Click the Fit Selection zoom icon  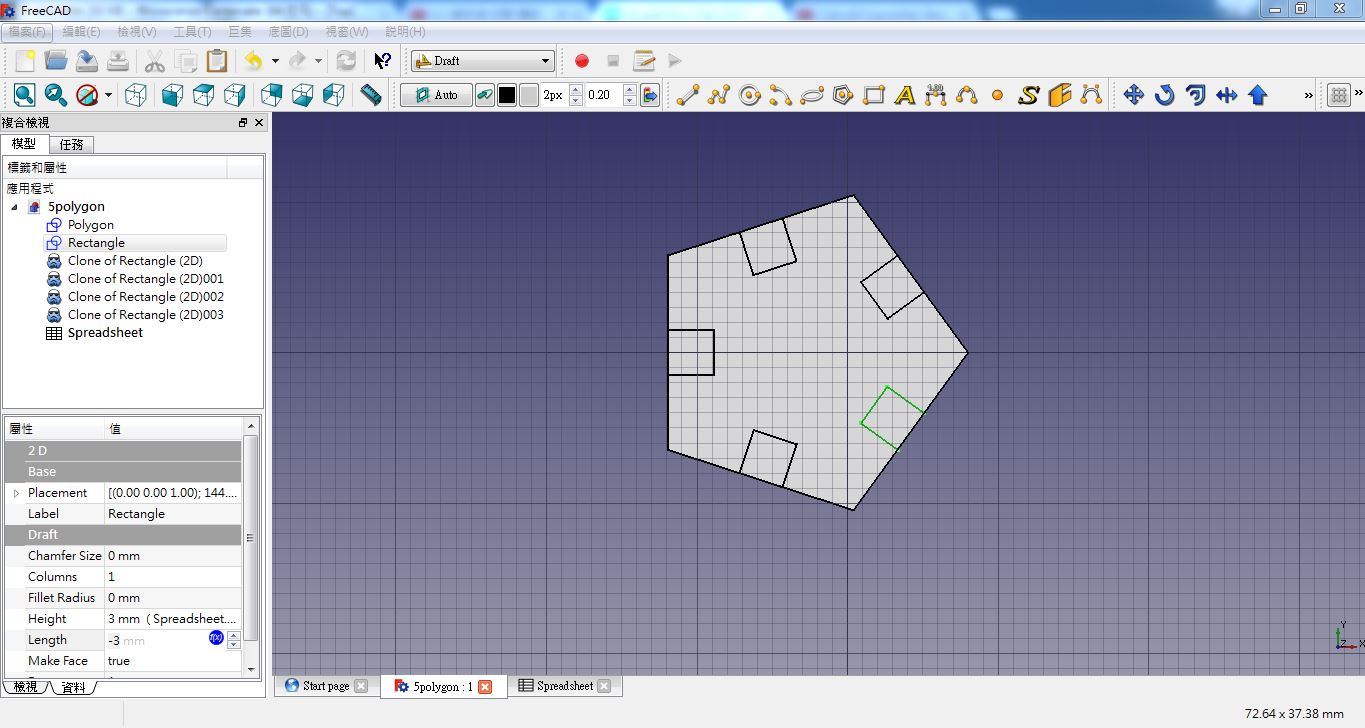[x=56, y=95]
